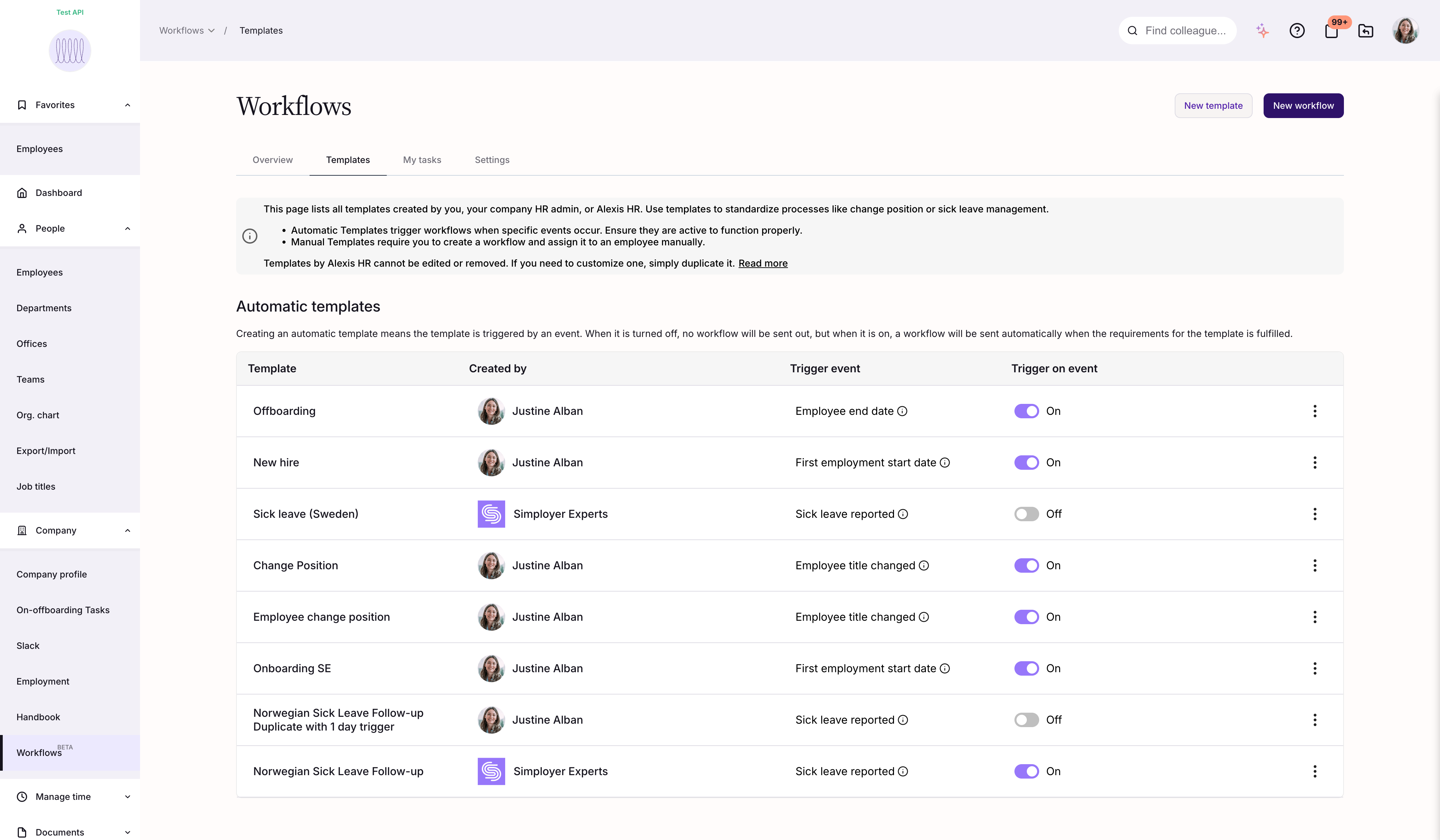Click the New template button

click(x=1213, y=106)
